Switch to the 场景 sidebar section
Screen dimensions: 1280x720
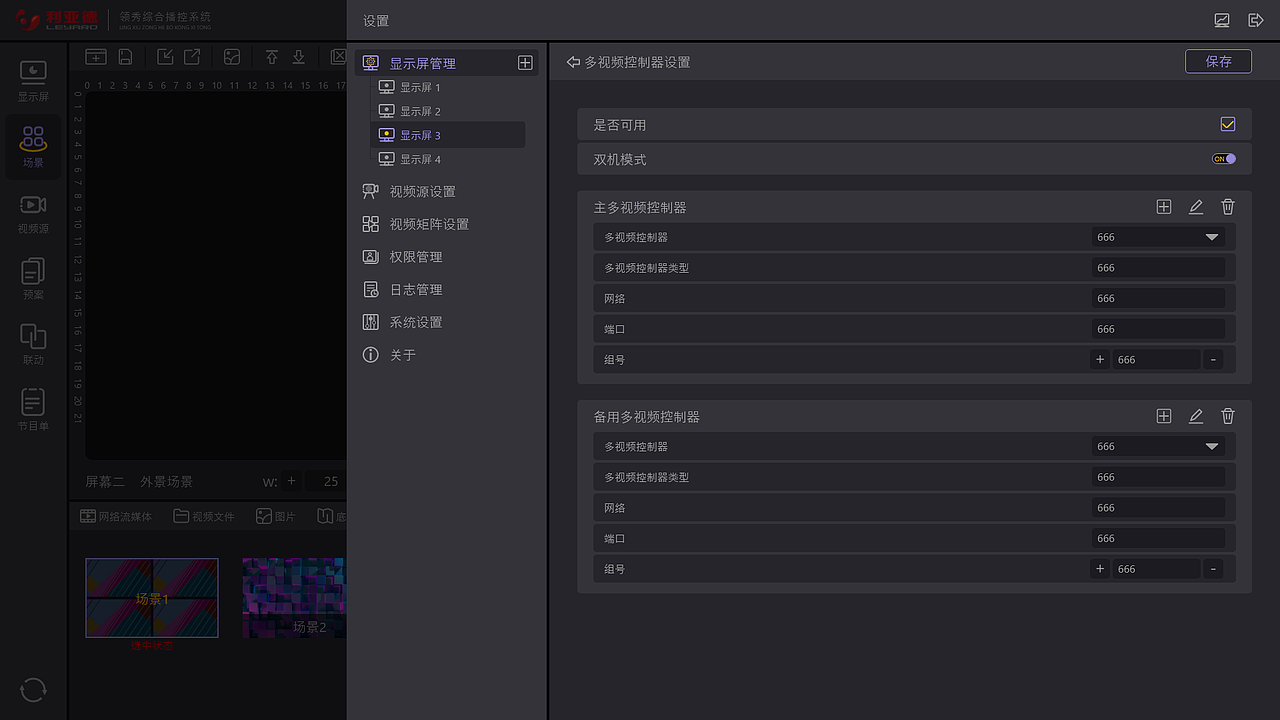33,146
